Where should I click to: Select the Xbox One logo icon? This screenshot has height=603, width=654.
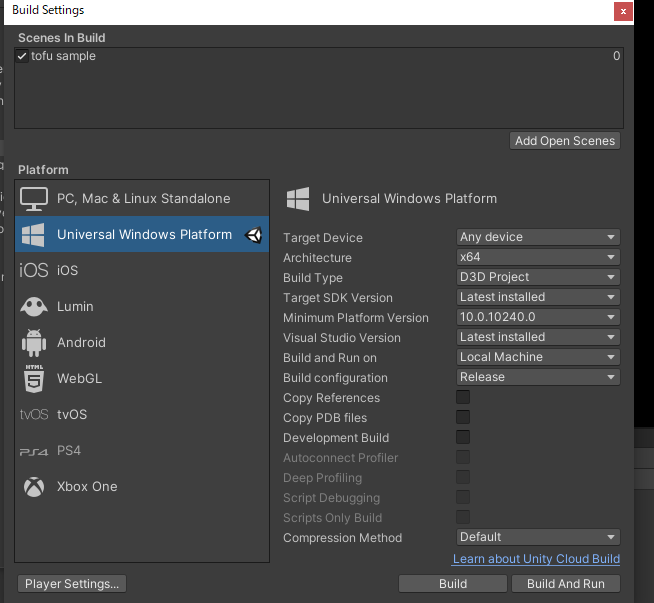click(34, 487)
